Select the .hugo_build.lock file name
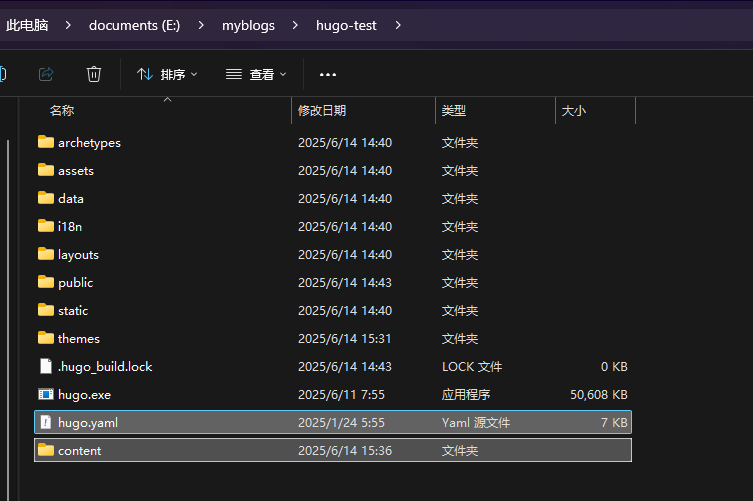753x501 pixels. [105, 367]
